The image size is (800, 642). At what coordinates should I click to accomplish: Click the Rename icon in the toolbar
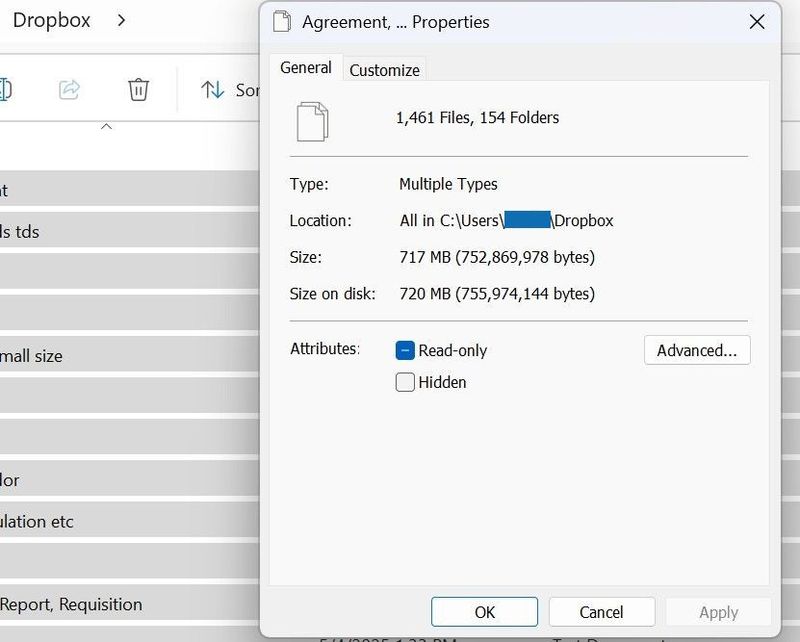(5, 90)
